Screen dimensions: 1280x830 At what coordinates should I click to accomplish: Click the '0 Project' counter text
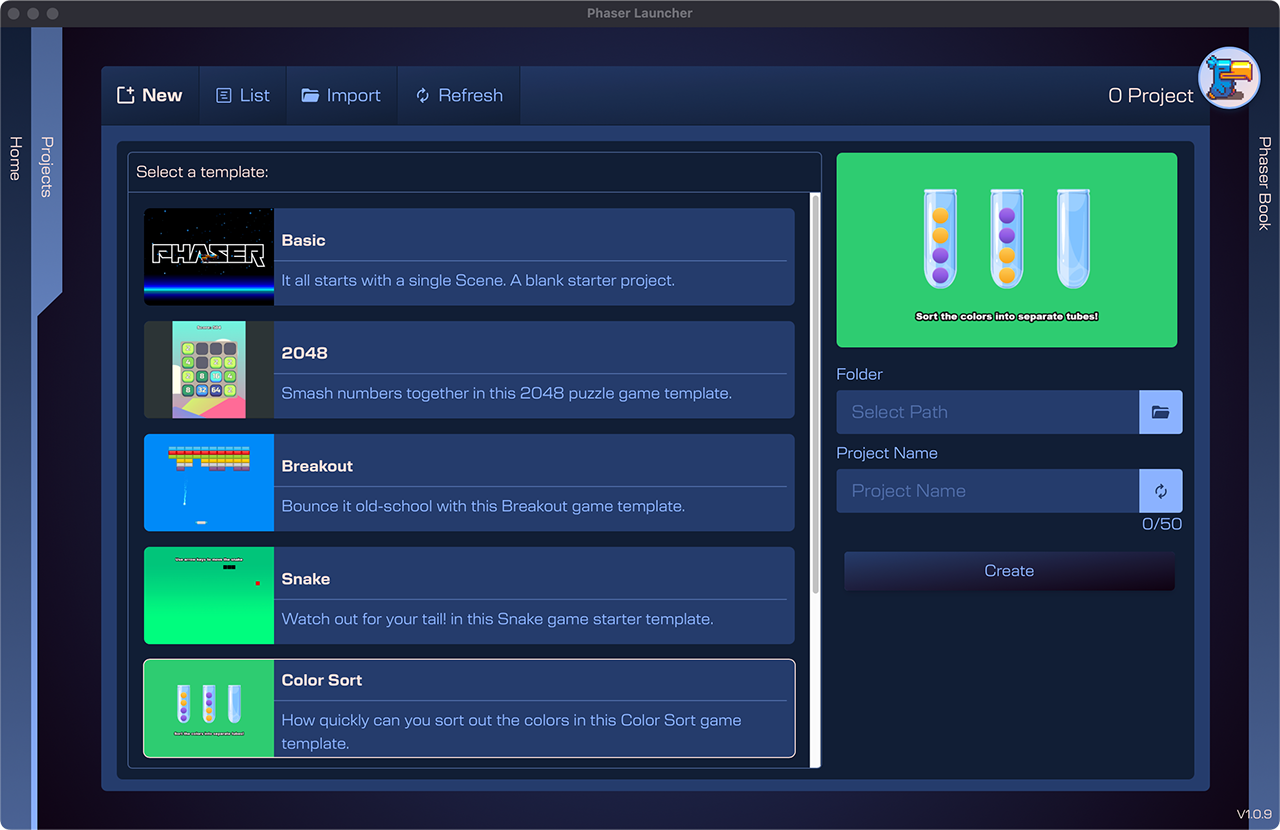tap(1151, 95)
